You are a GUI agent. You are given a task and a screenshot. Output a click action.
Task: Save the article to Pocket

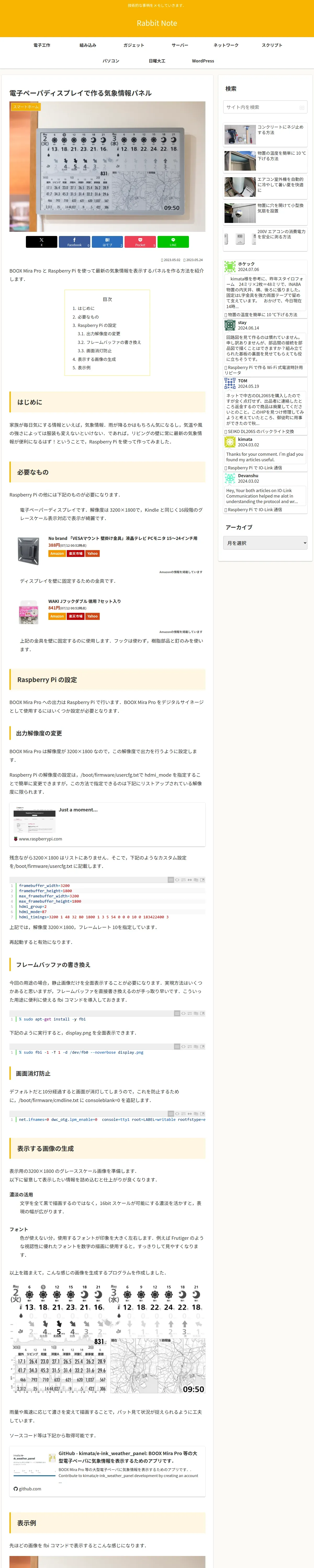click(x=140, y=242)
